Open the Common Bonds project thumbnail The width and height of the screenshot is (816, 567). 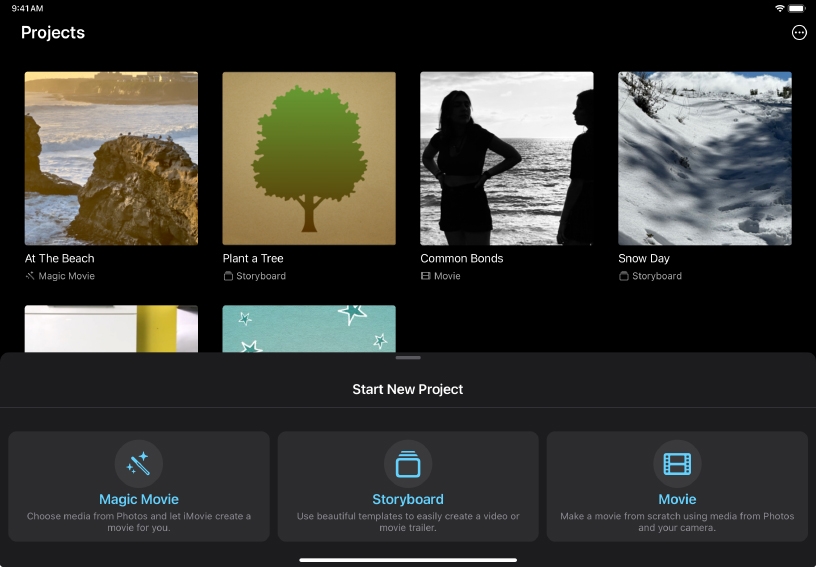[x=507, y=158]
